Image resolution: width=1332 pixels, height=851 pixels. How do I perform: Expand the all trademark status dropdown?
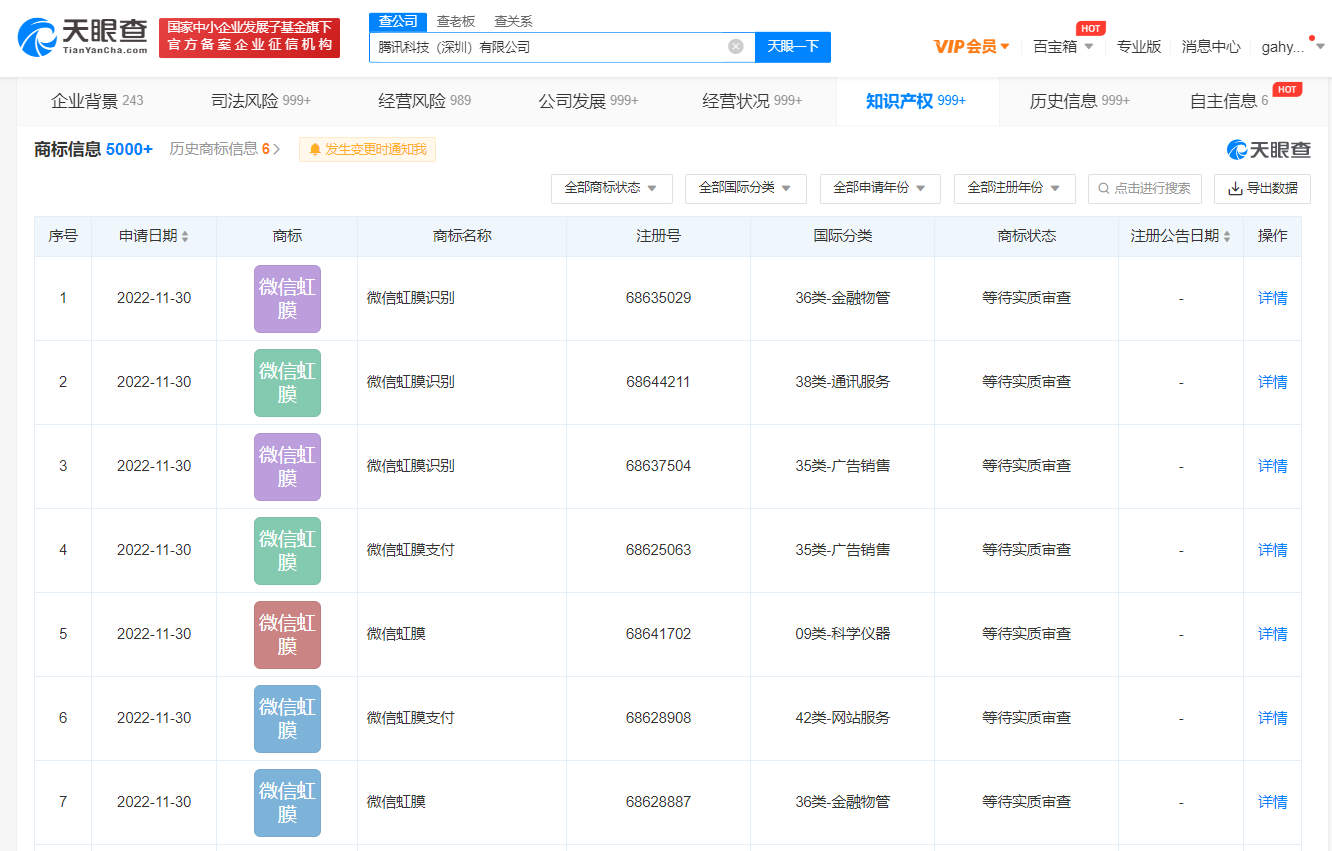tap(611, 188)
